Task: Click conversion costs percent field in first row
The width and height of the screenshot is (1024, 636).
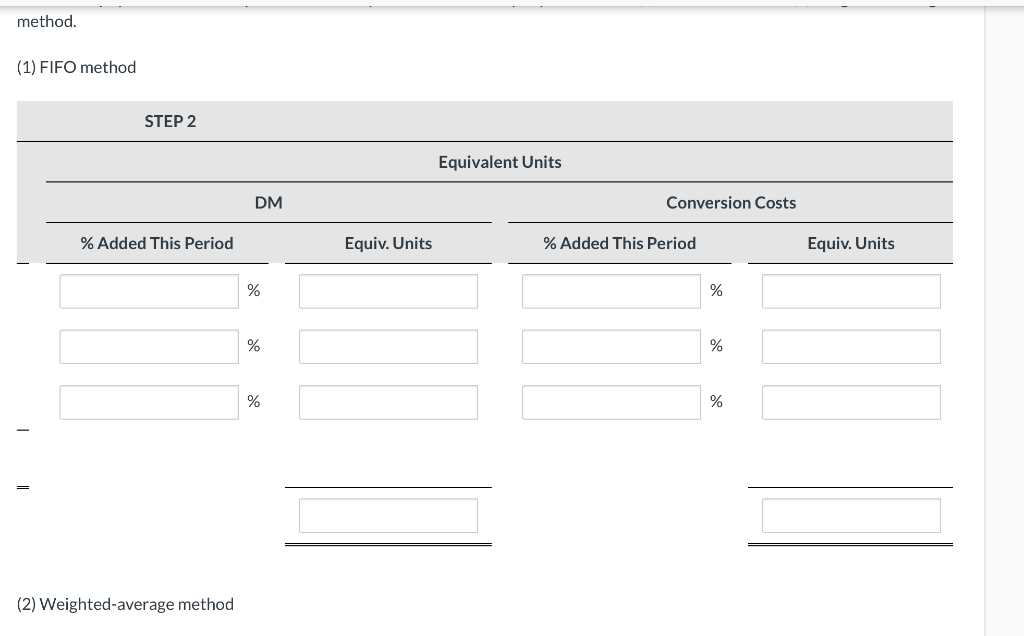Action: (611, 291)
